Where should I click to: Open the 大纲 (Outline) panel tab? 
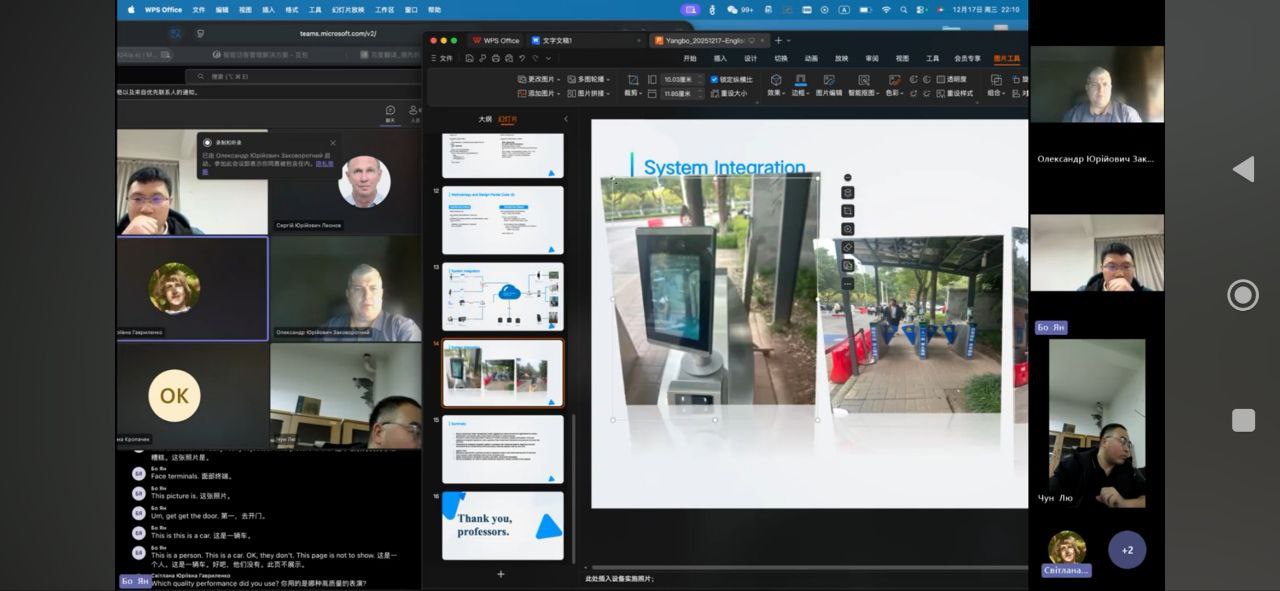(485, 119)
